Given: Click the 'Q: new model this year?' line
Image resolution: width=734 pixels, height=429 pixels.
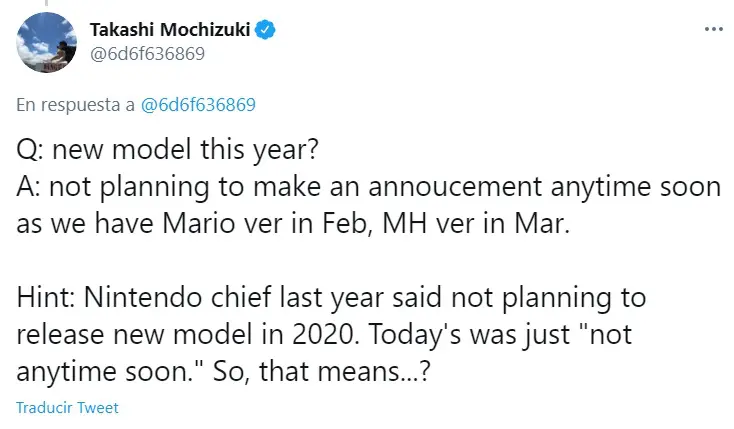Looking at the screenshot, I should 168,150.
